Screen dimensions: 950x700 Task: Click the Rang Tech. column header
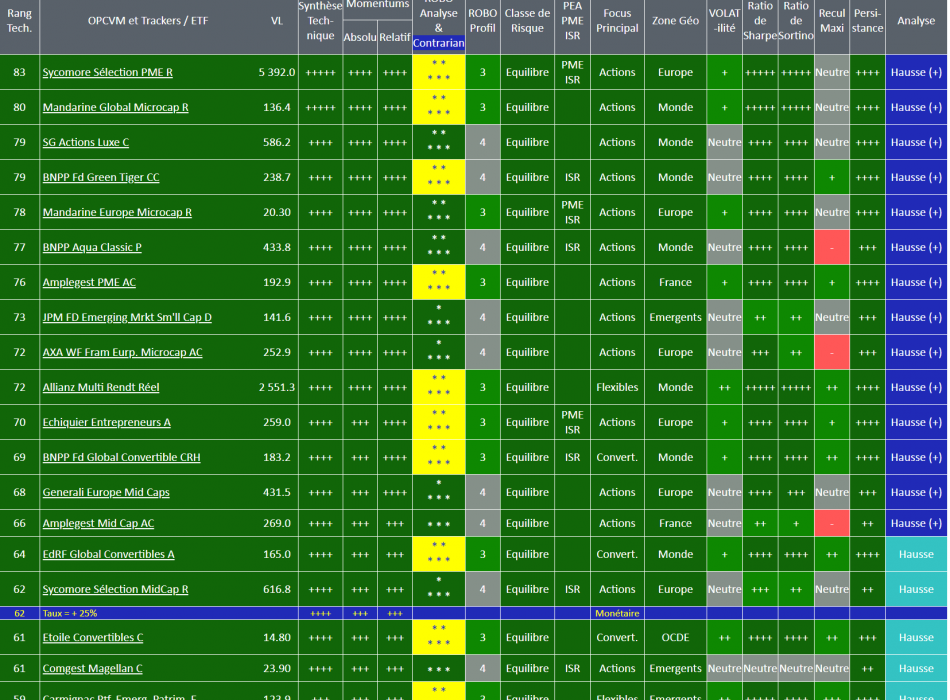pyautogui.click(x=19, y=21)
